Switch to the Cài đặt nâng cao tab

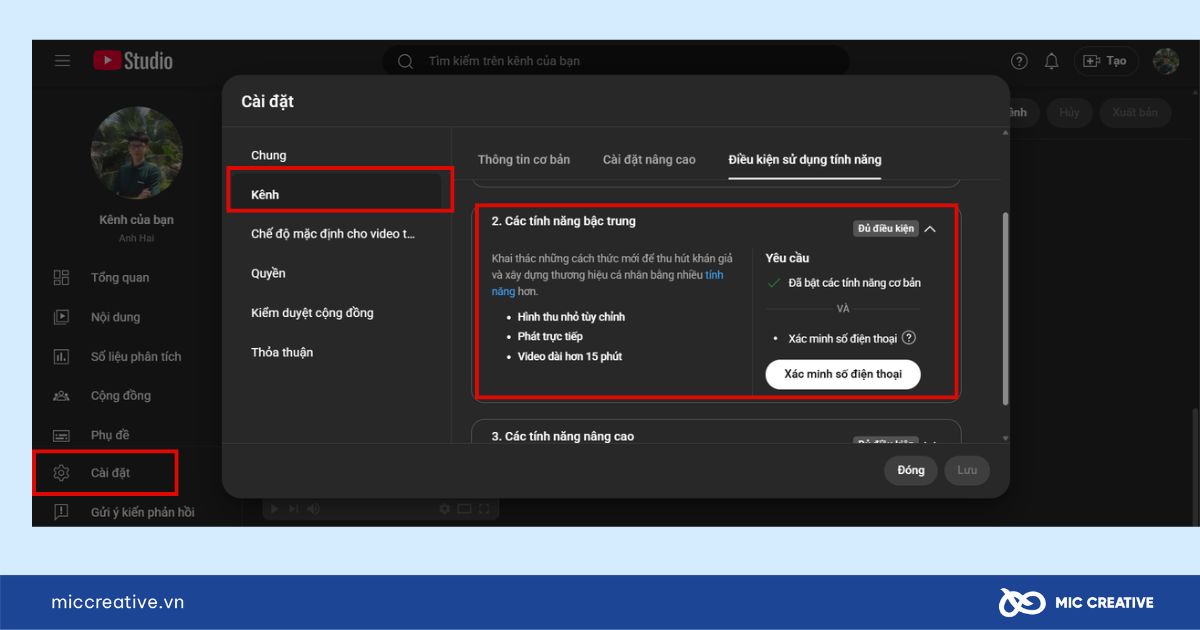click(648, 159)
